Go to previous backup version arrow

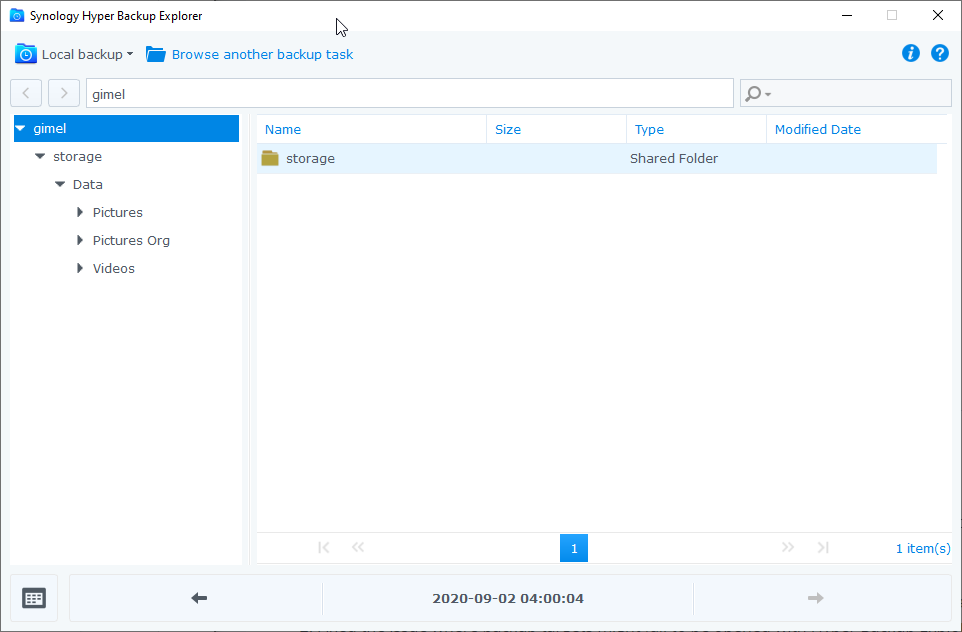click(x=198, y=598)
